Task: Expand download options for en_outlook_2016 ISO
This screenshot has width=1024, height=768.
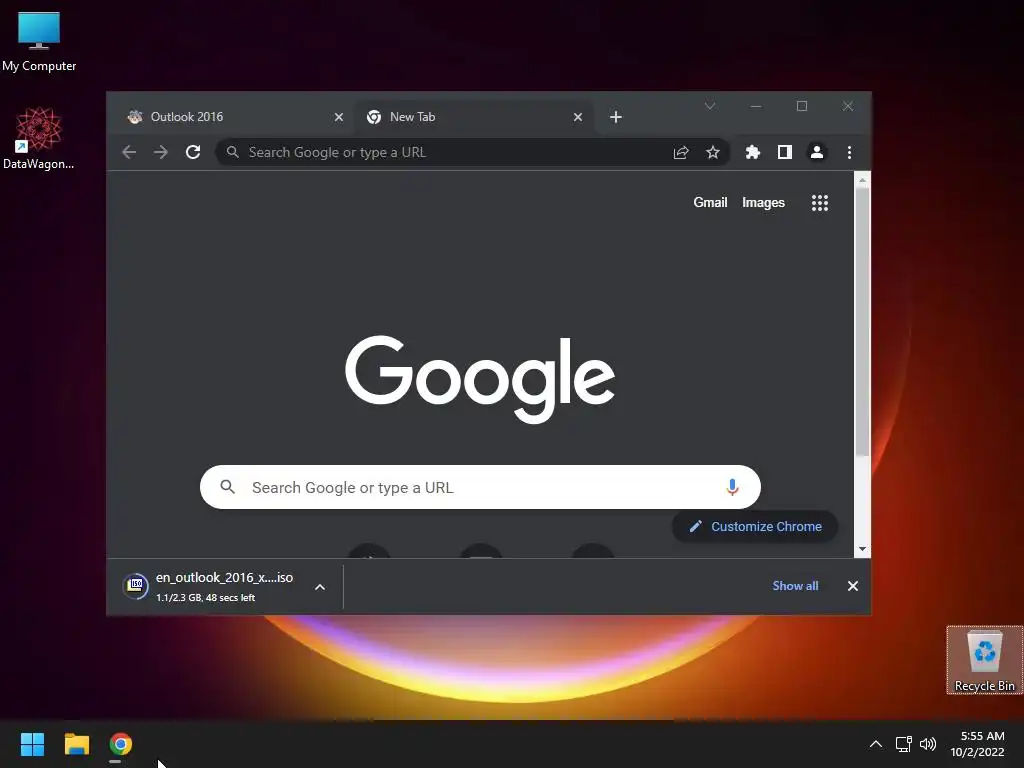Action: 320,587
